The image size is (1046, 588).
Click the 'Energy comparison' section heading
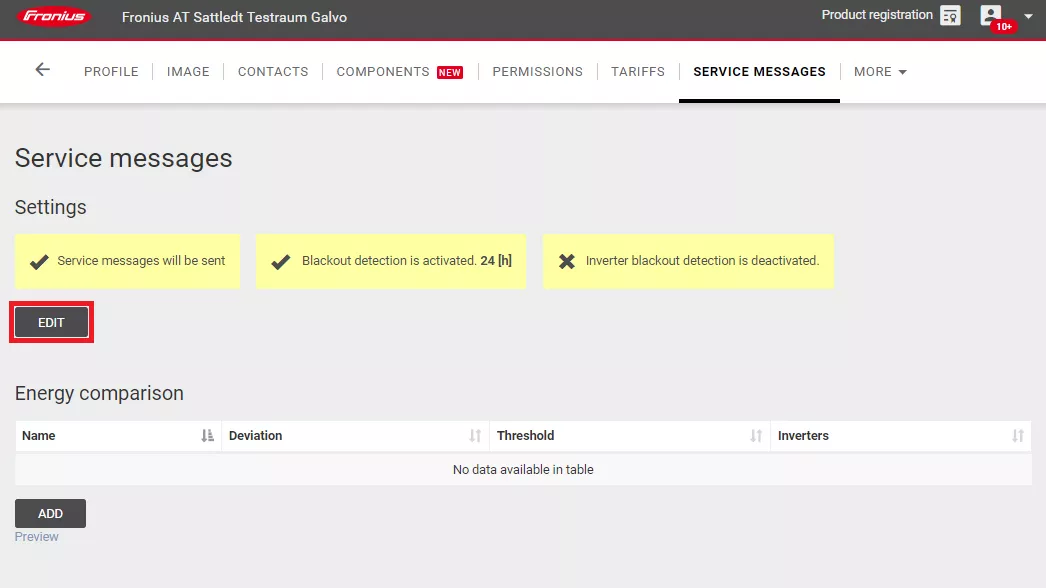point(99,393)
